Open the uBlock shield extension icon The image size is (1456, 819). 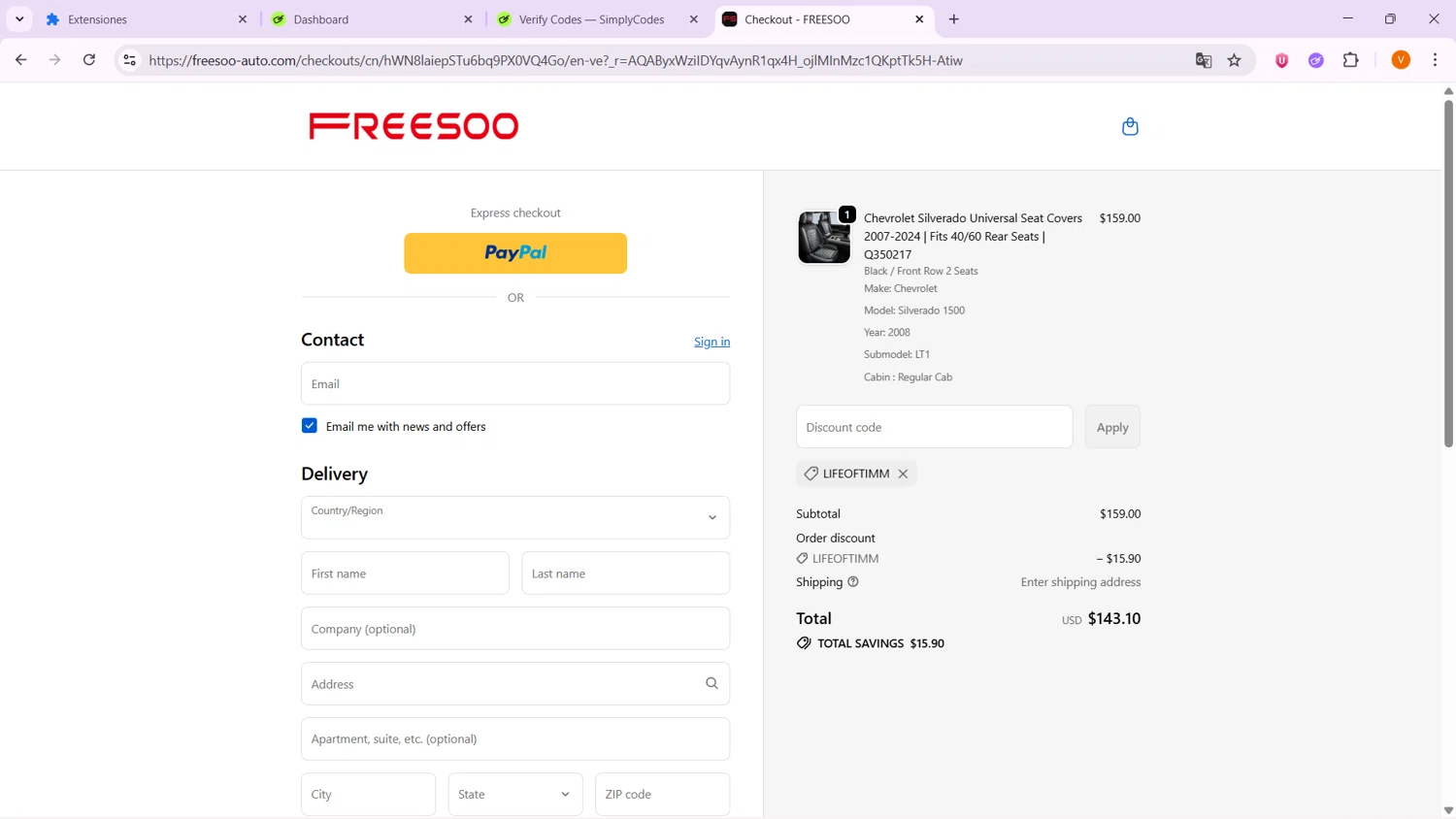coord(1282,60)
